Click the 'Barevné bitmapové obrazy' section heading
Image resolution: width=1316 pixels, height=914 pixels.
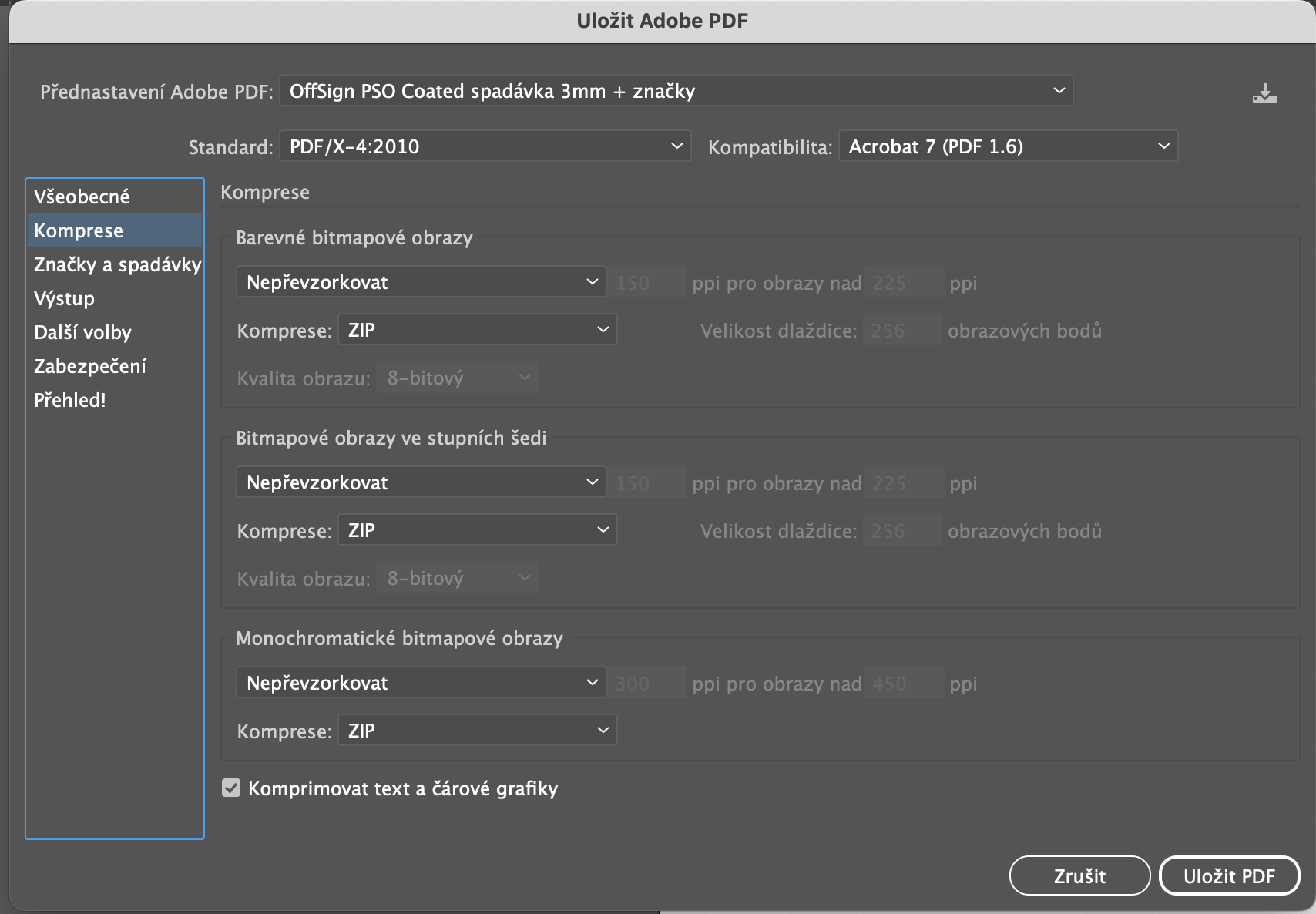pyautogui.click(x=354, y=237)
